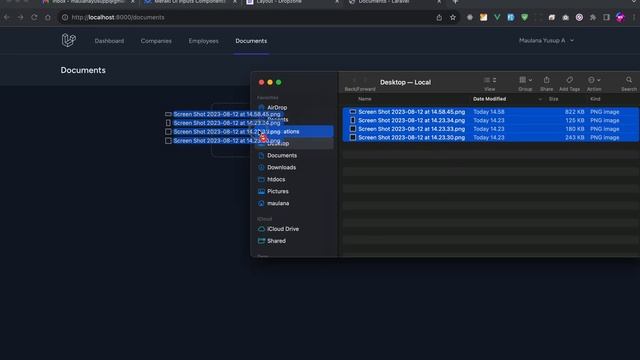Sort by the Date Modified column header
The height and width of the screenshot is (360, 640).
(489, 99)
